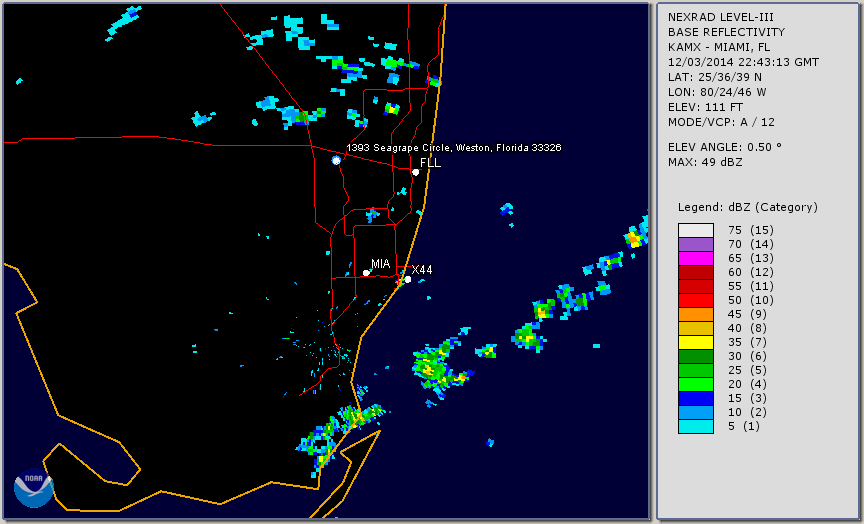Click the 75 (15) legend value

751,230
